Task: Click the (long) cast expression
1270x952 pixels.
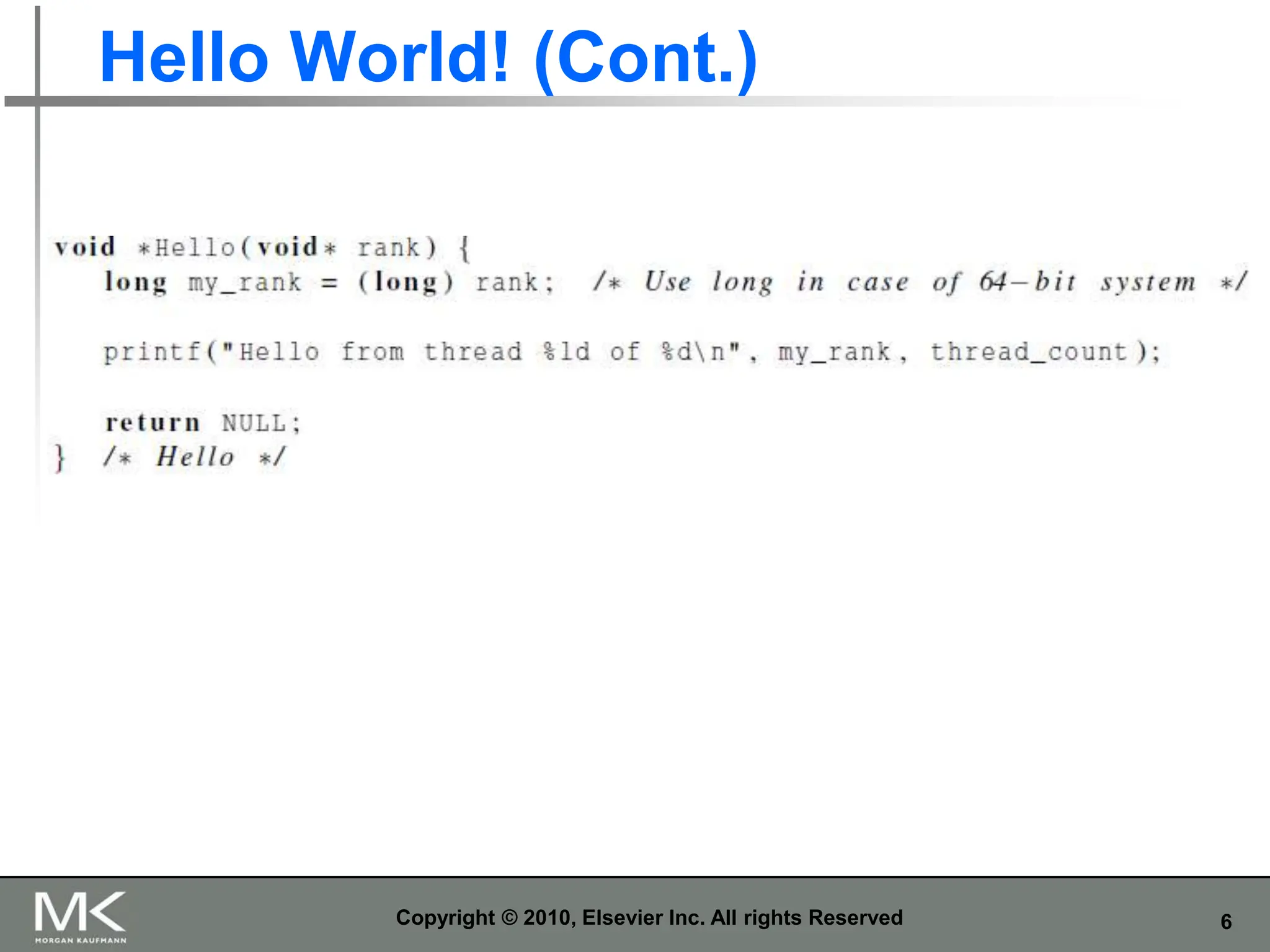Action: 406,283
